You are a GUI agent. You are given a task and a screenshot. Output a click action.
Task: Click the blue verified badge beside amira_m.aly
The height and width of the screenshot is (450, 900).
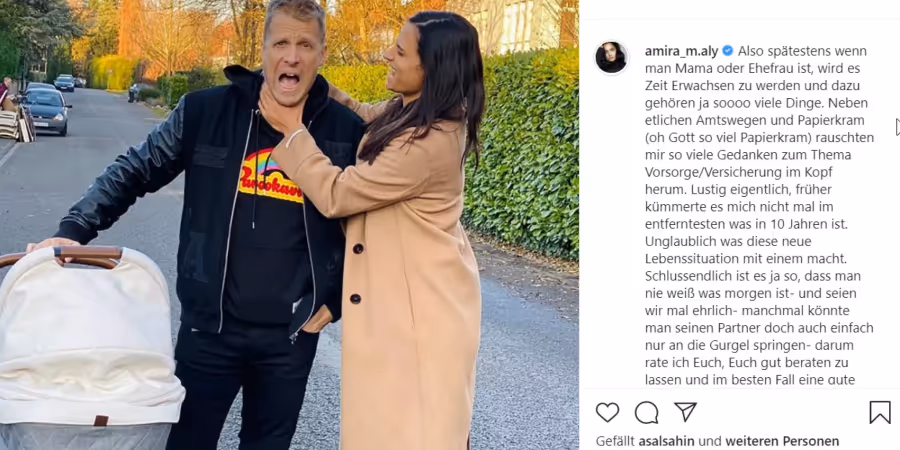727,51
